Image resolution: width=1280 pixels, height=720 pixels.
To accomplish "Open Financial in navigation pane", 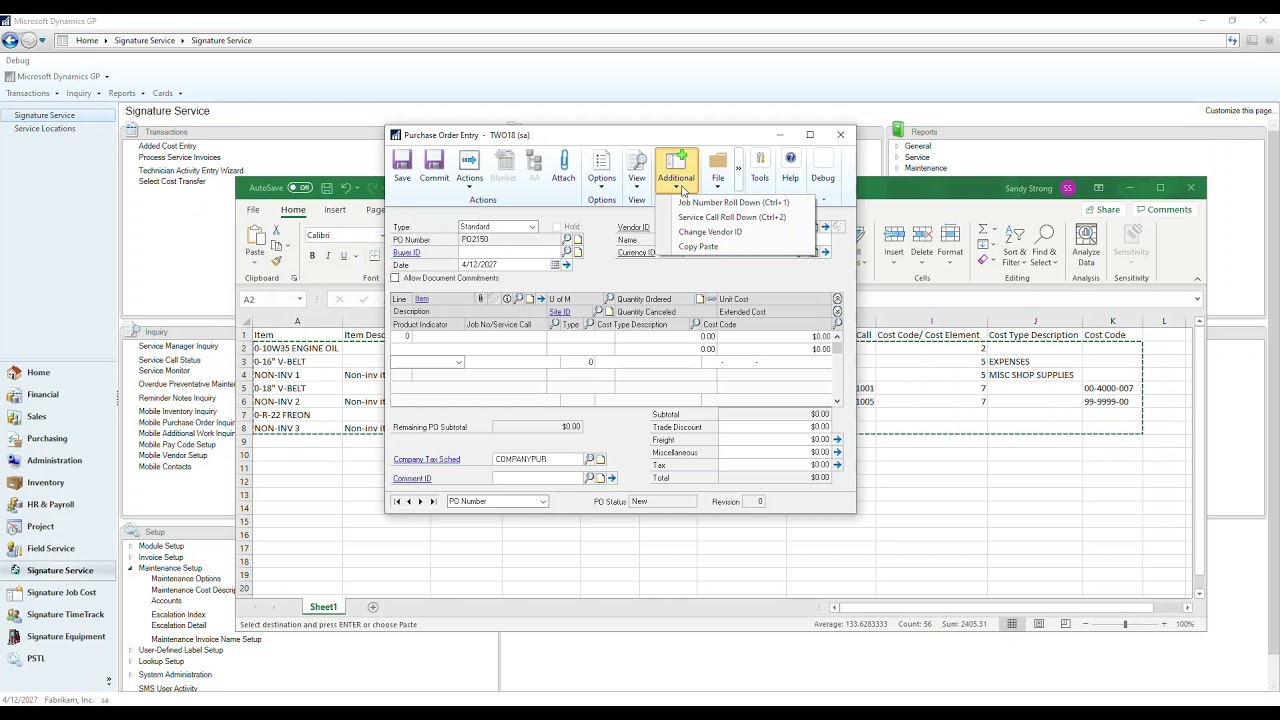I will coord(43,394).
